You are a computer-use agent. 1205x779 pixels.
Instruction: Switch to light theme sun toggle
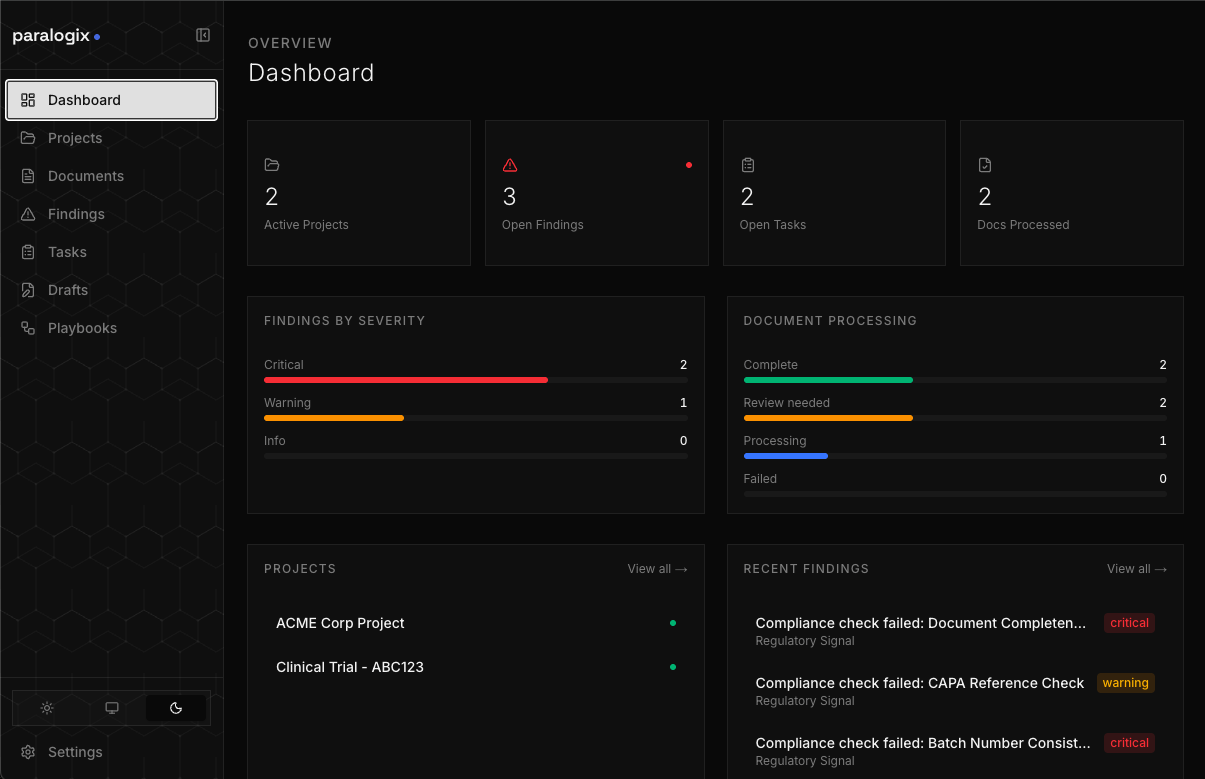point(47,708)
